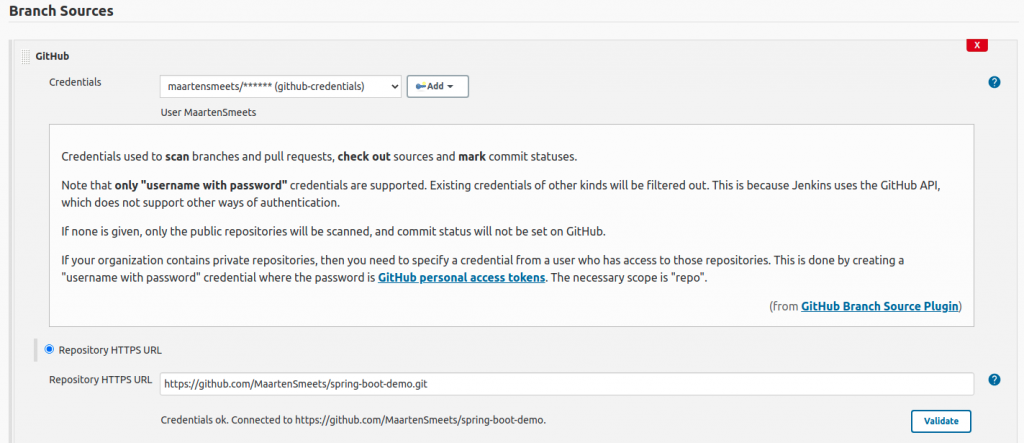The width and height of the screenshot is (1024, 443).
Task: Follow the GitHub Branch Source Plugin link
Action: (x=880, y=306)
